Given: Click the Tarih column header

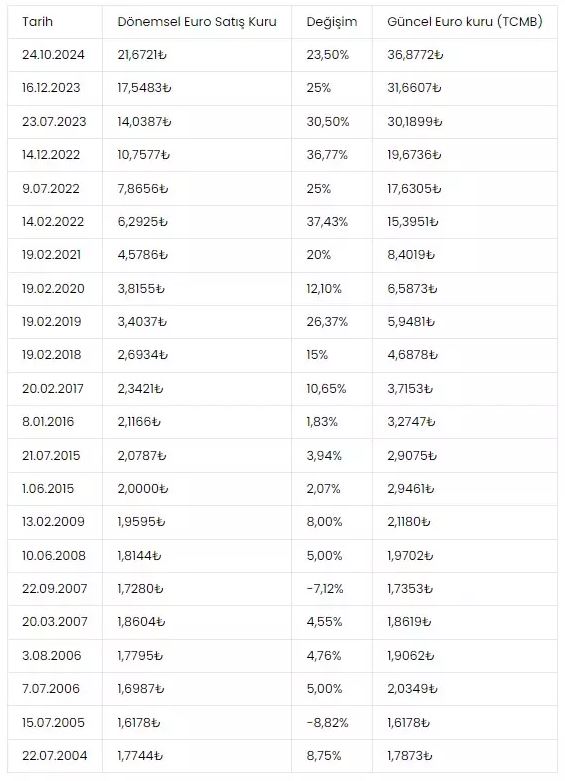Looking at the screenshot, I should 37,22.
